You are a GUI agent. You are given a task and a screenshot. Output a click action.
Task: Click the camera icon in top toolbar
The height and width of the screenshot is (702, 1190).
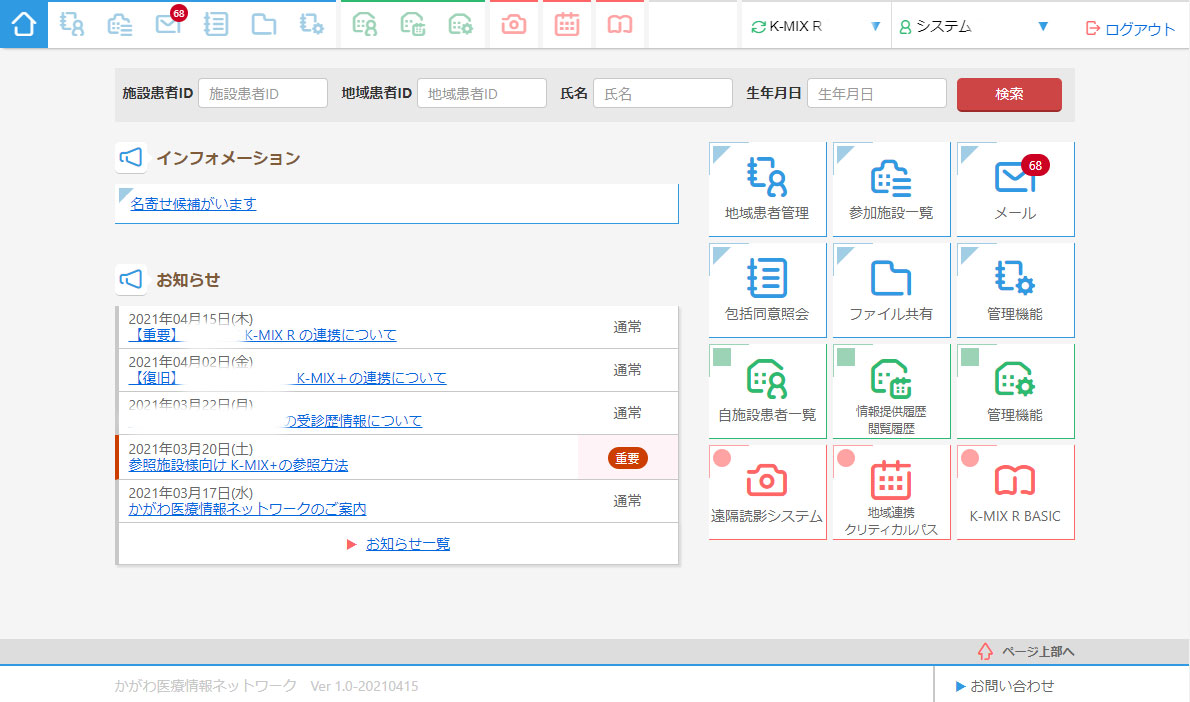tap(514, 24)
